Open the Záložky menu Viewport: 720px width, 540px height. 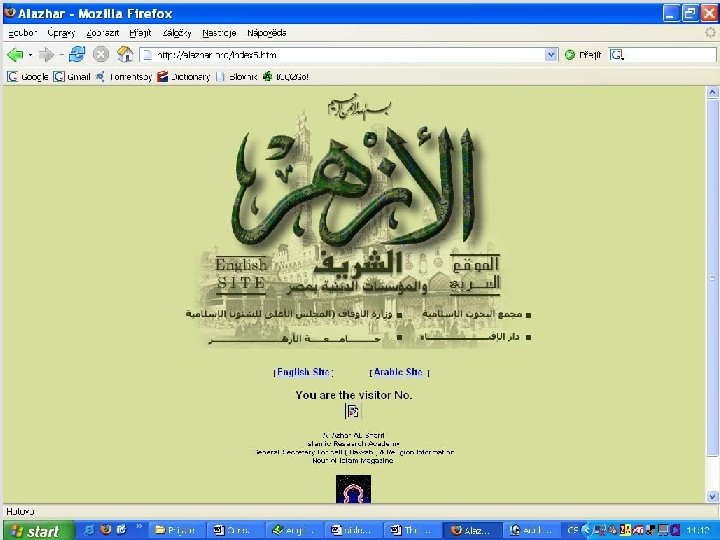[177, 33]
